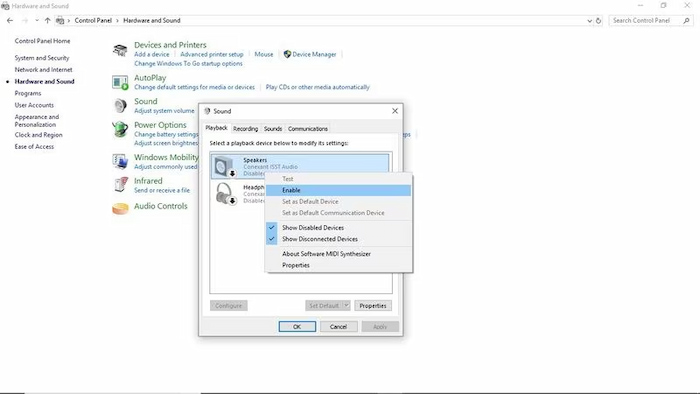Screen dimensions: 700x394
Task: Click the AutoPlay category icon
Action: [x=120, y=83]
